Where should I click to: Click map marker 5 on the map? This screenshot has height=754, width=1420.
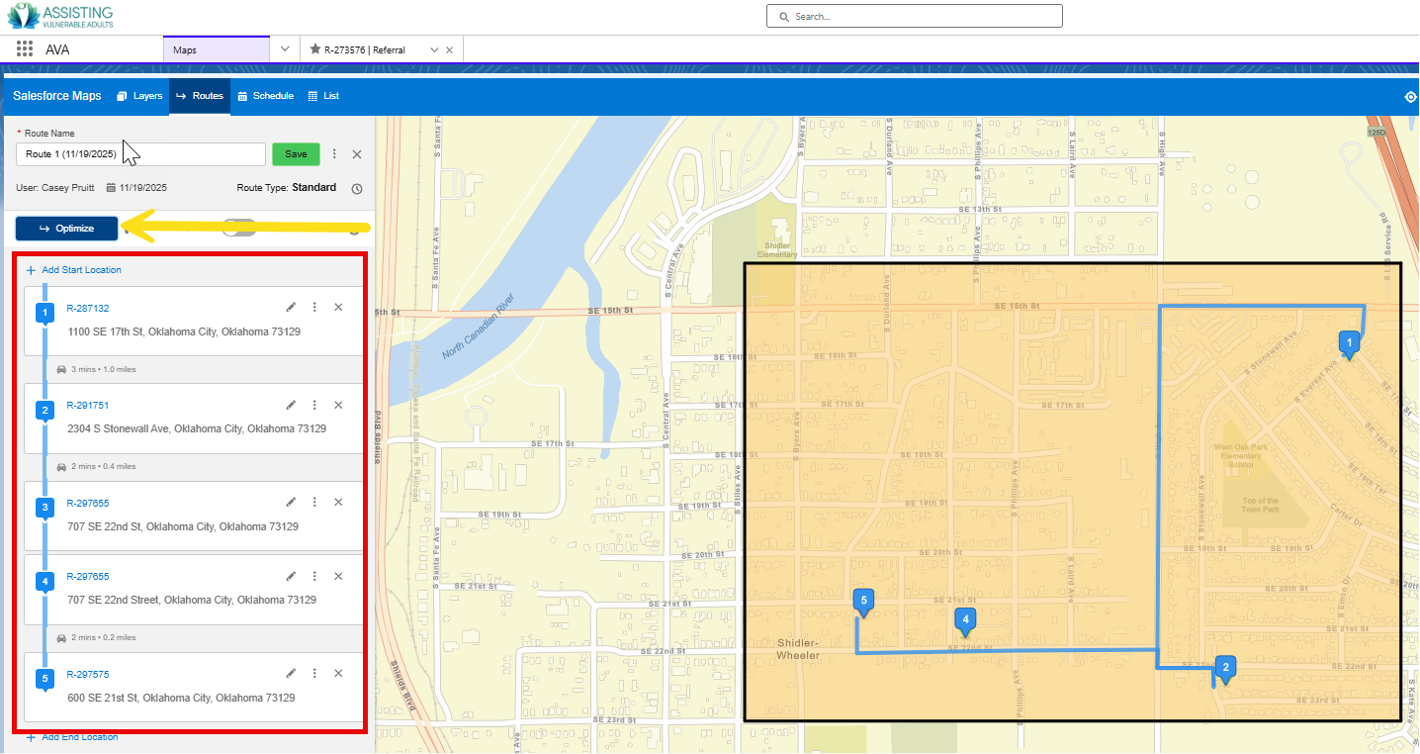point(864,602)
